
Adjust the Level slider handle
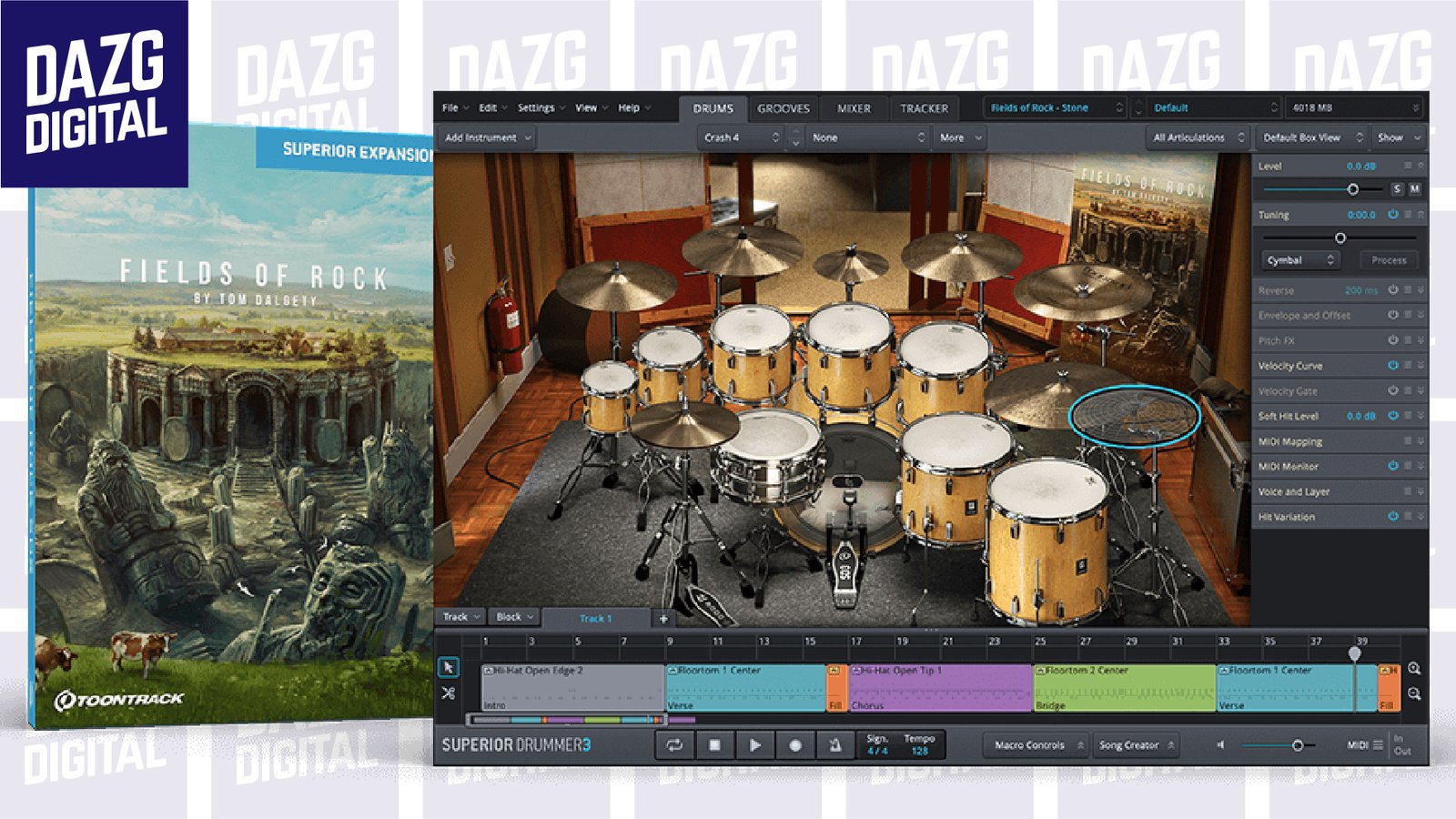[1352, 189]
